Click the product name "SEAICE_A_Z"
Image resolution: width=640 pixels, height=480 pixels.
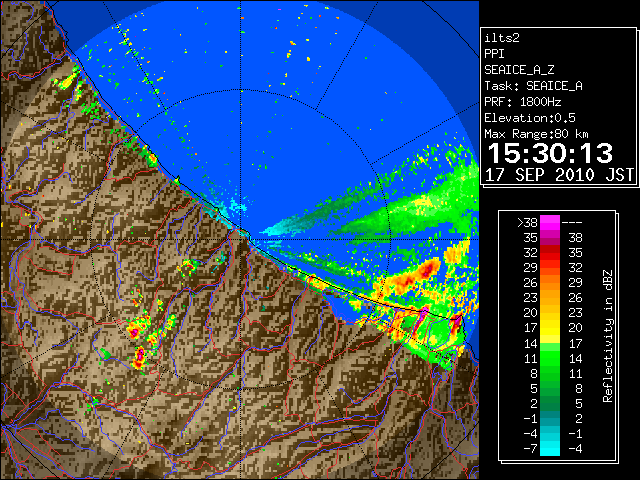(519, 70)
